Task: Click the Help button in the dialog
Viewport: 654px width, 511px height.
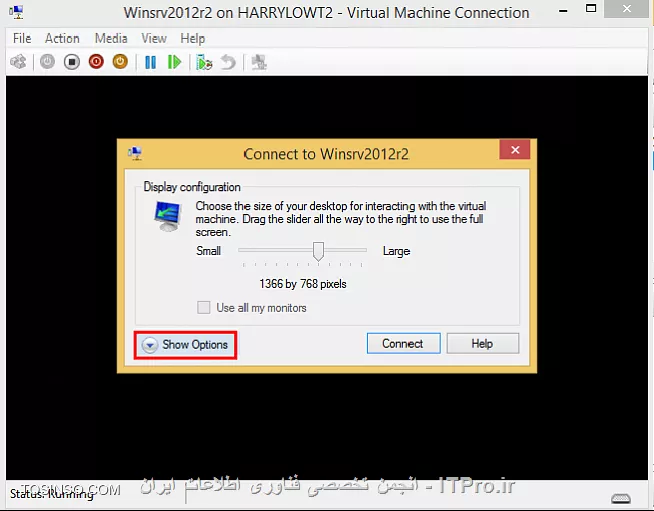Action: pyautogui.click(x=483, y=343)
